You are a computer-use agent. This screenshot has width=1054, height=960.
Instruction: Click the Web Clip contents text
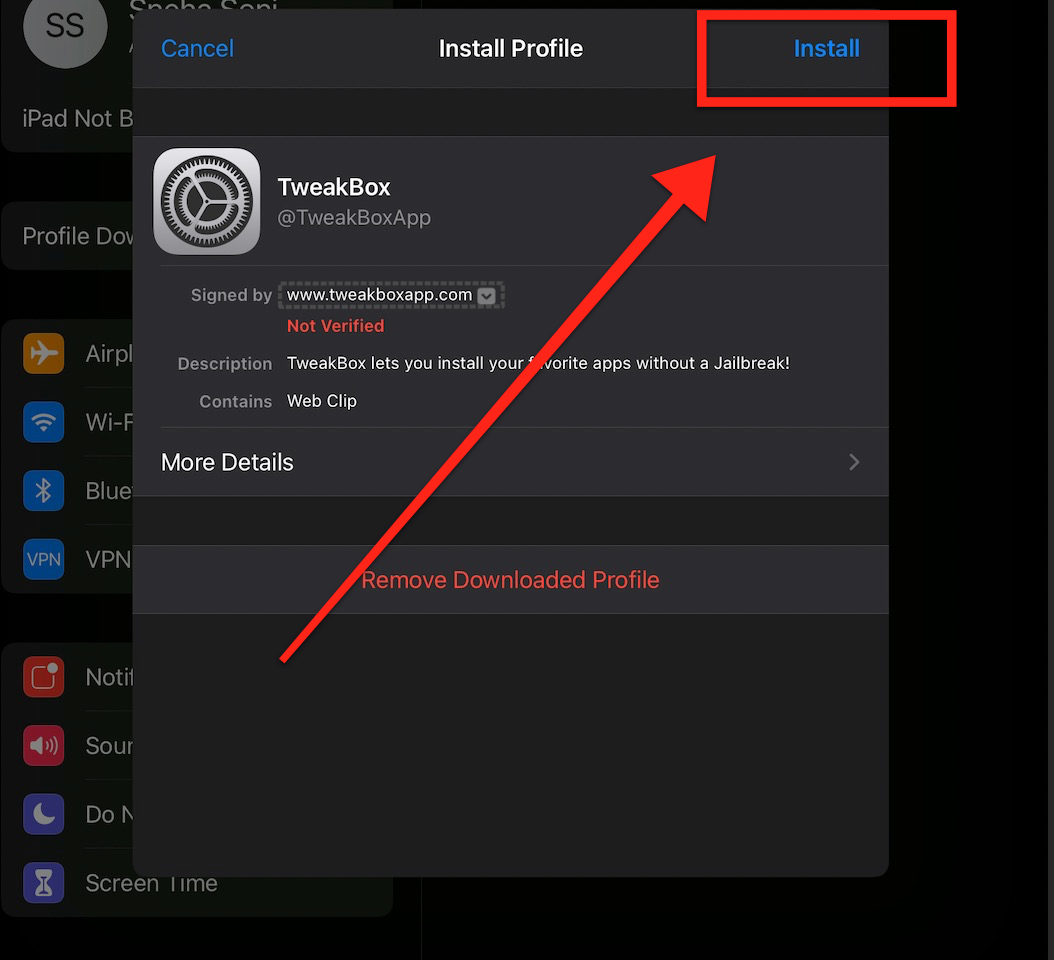pyautogui.click(x=322, y=401)
